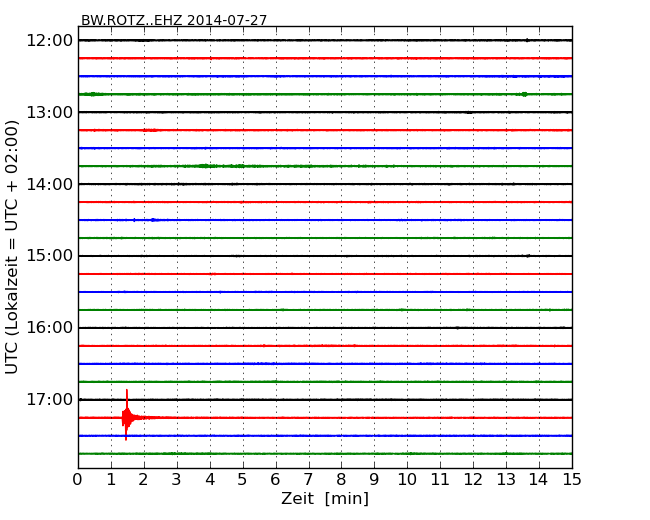
Task: Click the x-axis tick label 13
Action: click(x=506, y=480)
